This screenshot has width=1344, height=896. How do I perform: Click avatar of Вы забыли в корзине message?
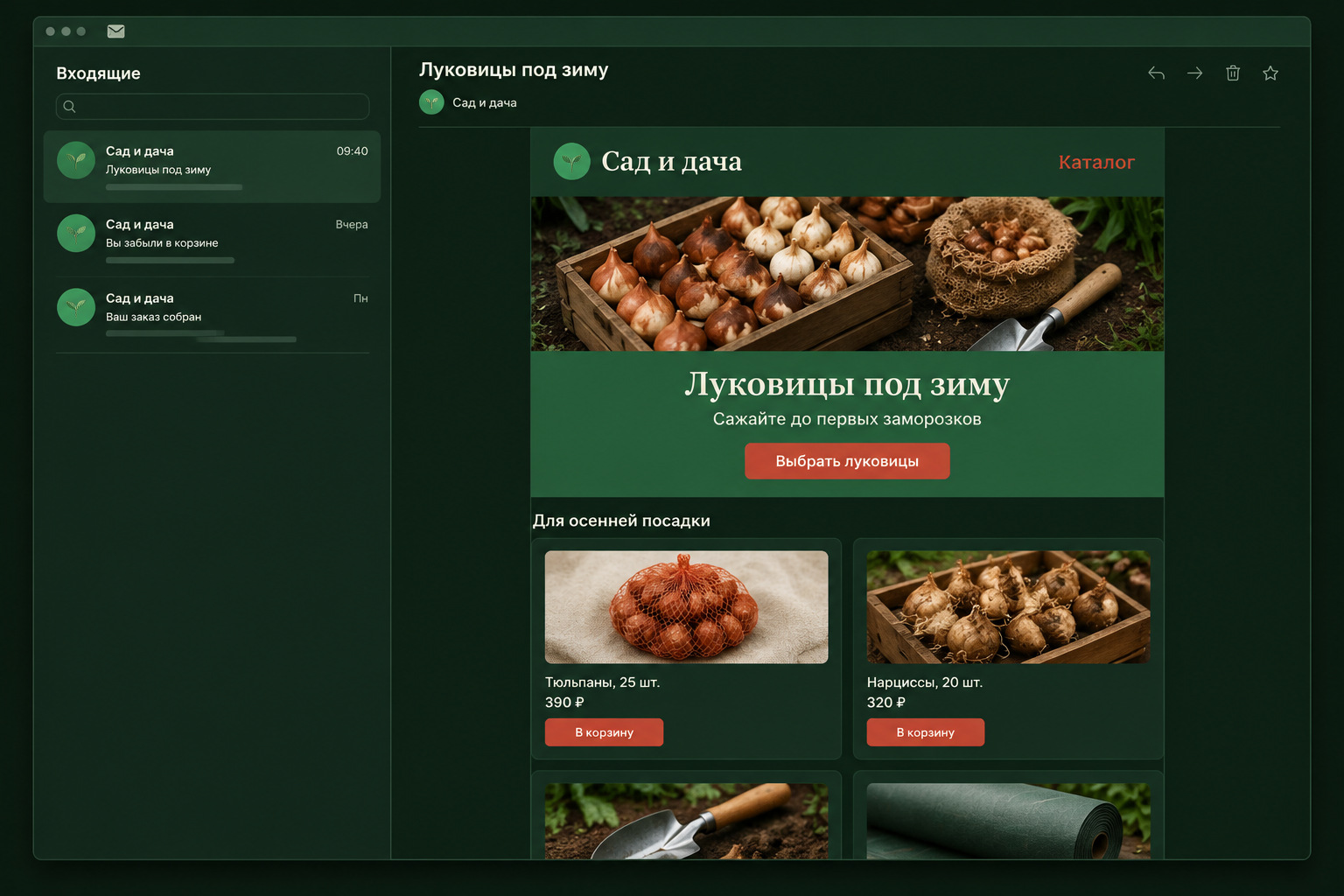(76, 234)
